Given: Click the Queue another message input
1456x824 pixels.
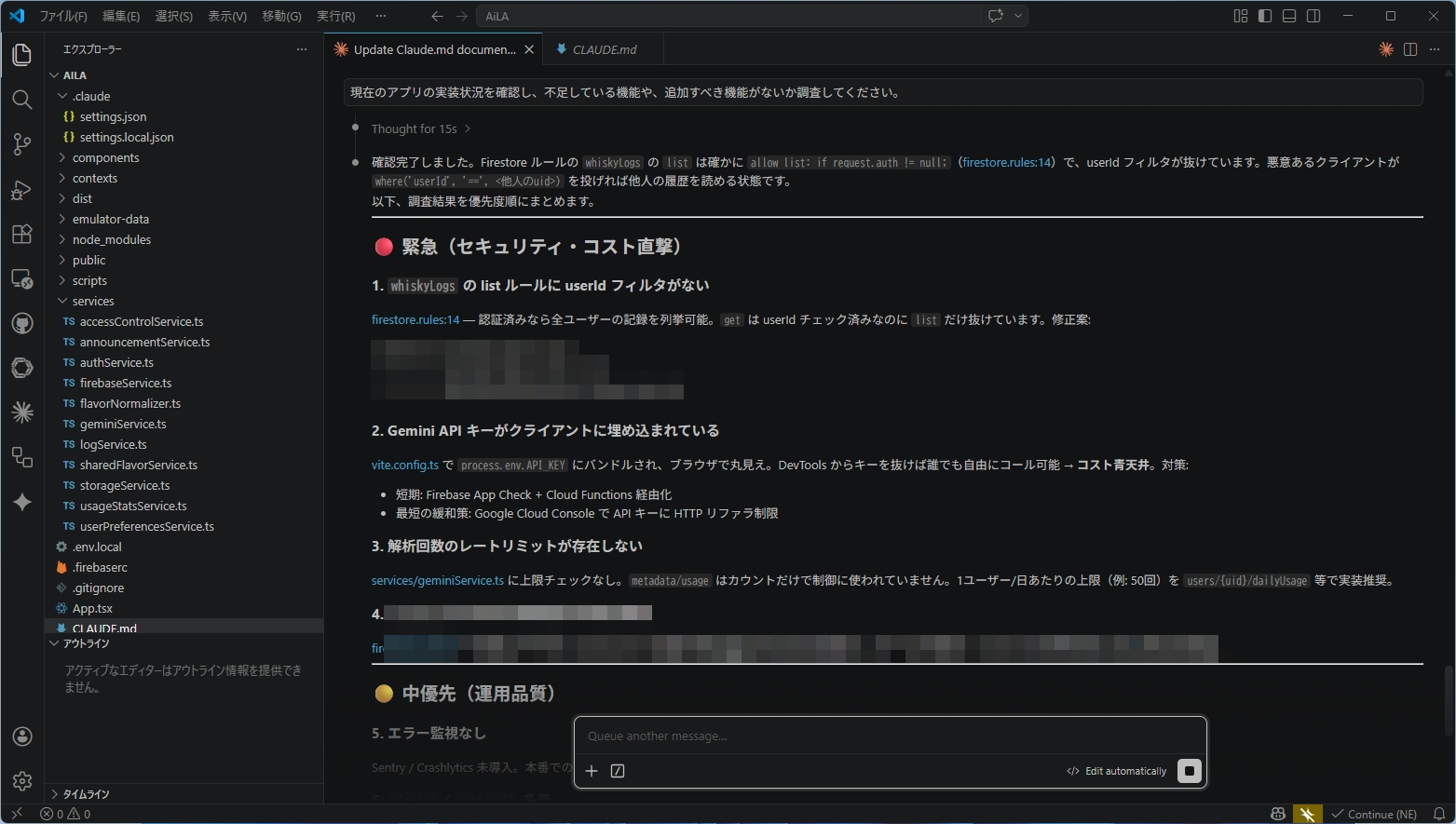Looking at the screenshot, I should click(890, 736).
